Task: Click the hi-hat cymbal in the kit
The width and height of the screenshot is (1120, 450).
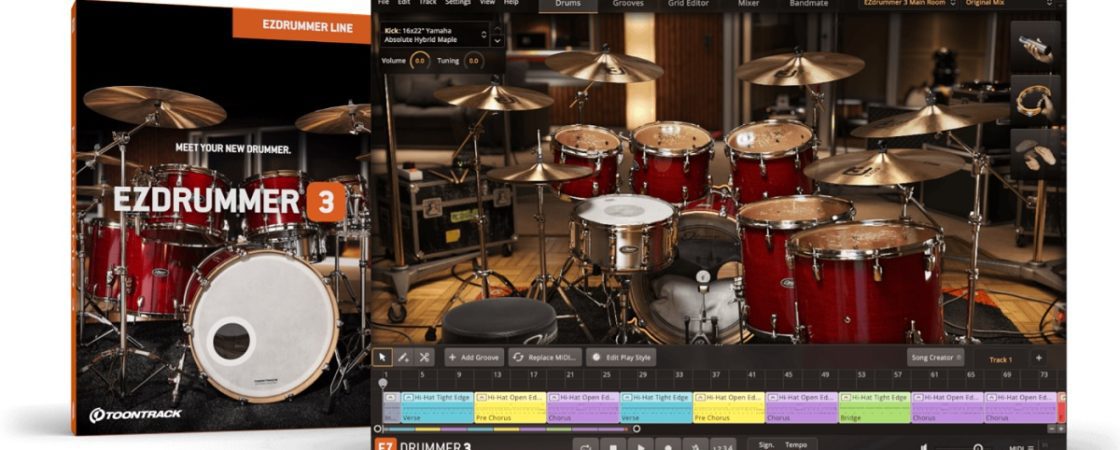Action: [x=540, y=172]
